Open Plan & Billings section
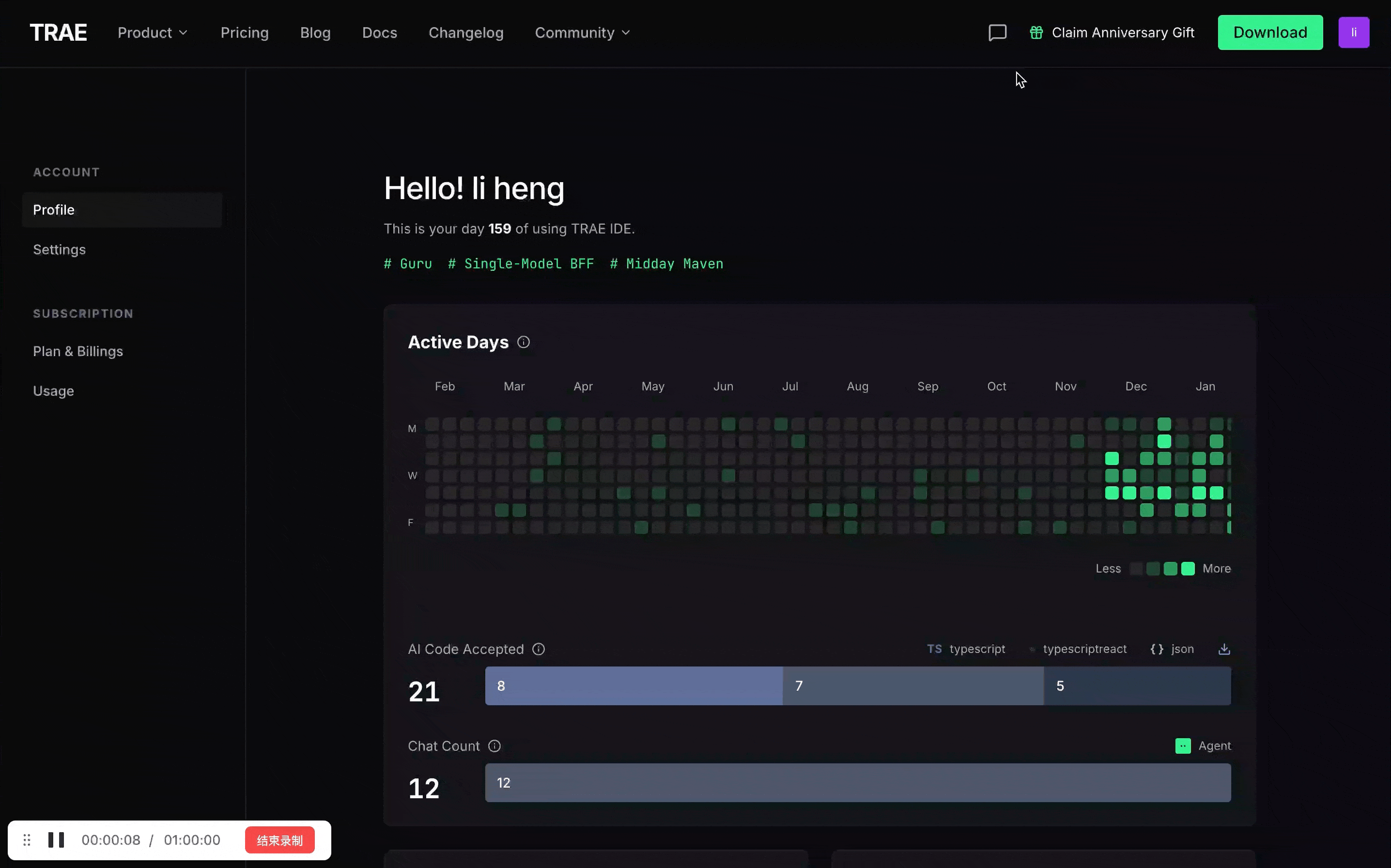This screenshot has height=868, width=1391. [x=78, y=351]
